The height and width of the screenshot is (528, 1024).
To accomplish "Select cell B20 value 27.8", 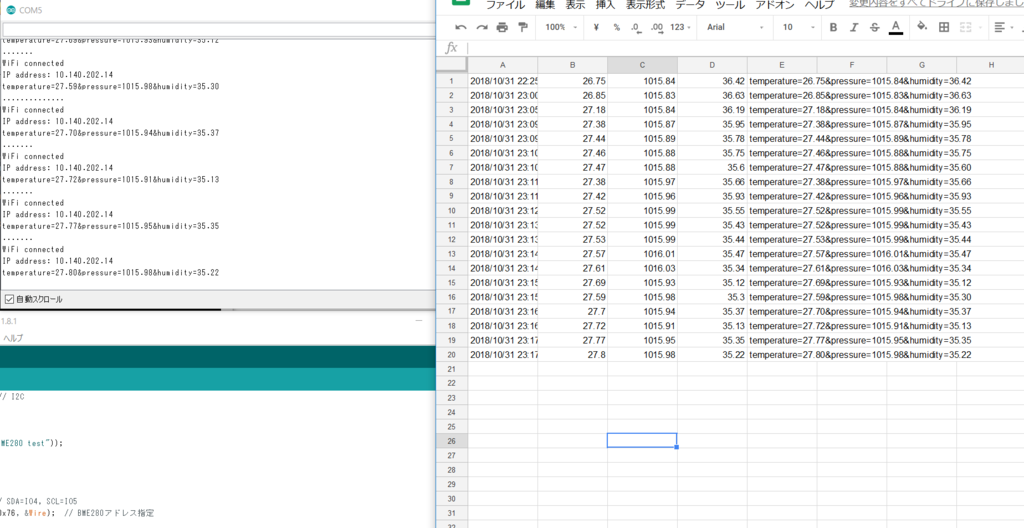I will [572, 354].
